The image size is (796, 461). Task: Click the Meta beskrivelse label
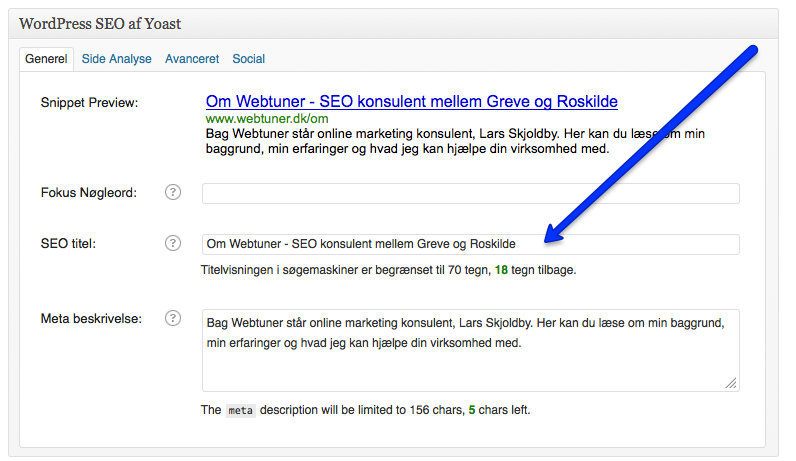[x=91, y=319]
